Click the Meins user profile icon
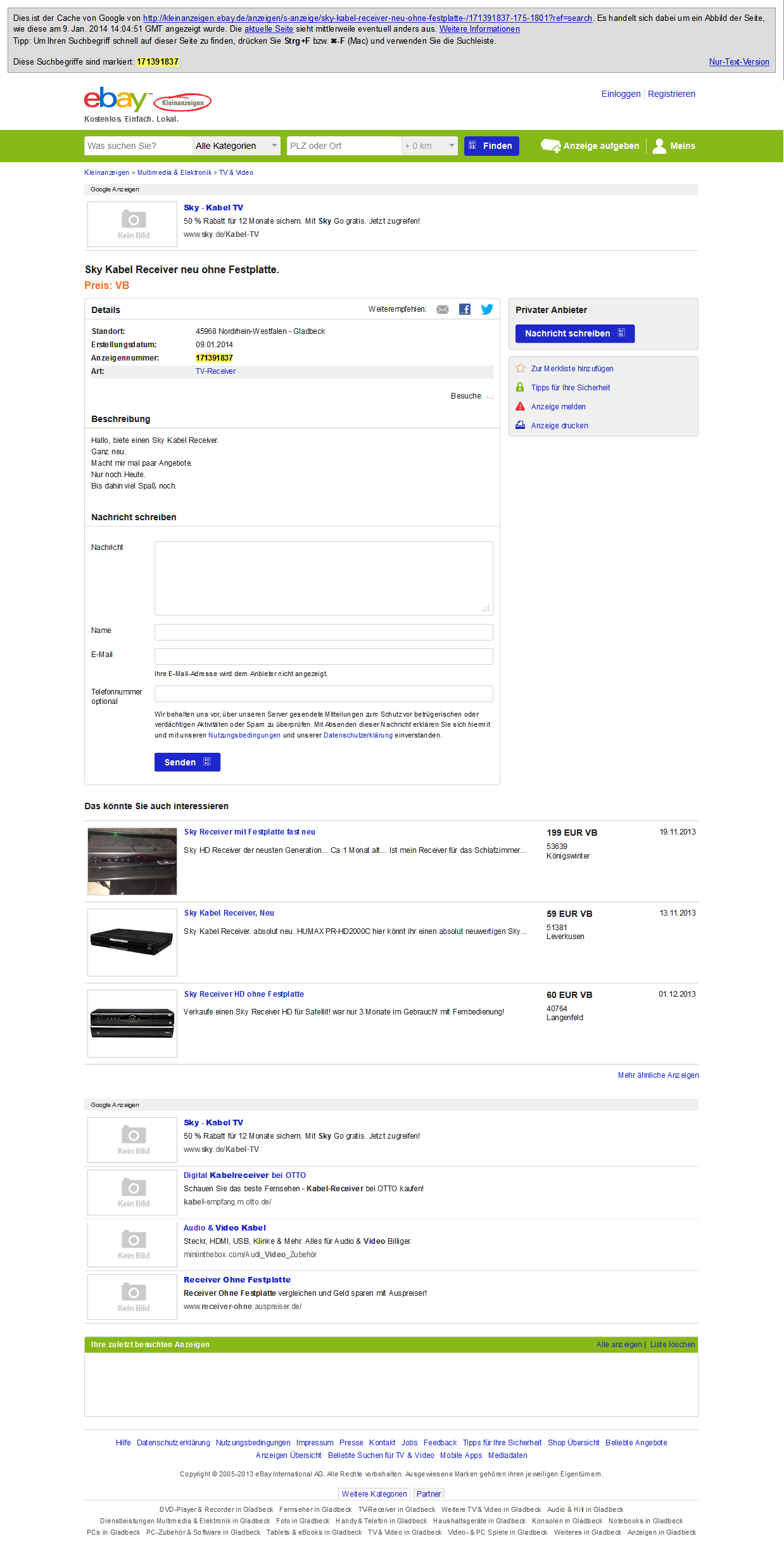The width and height of the screenshot is (784, 1548). pyautogui.click(x=659, y=146)
